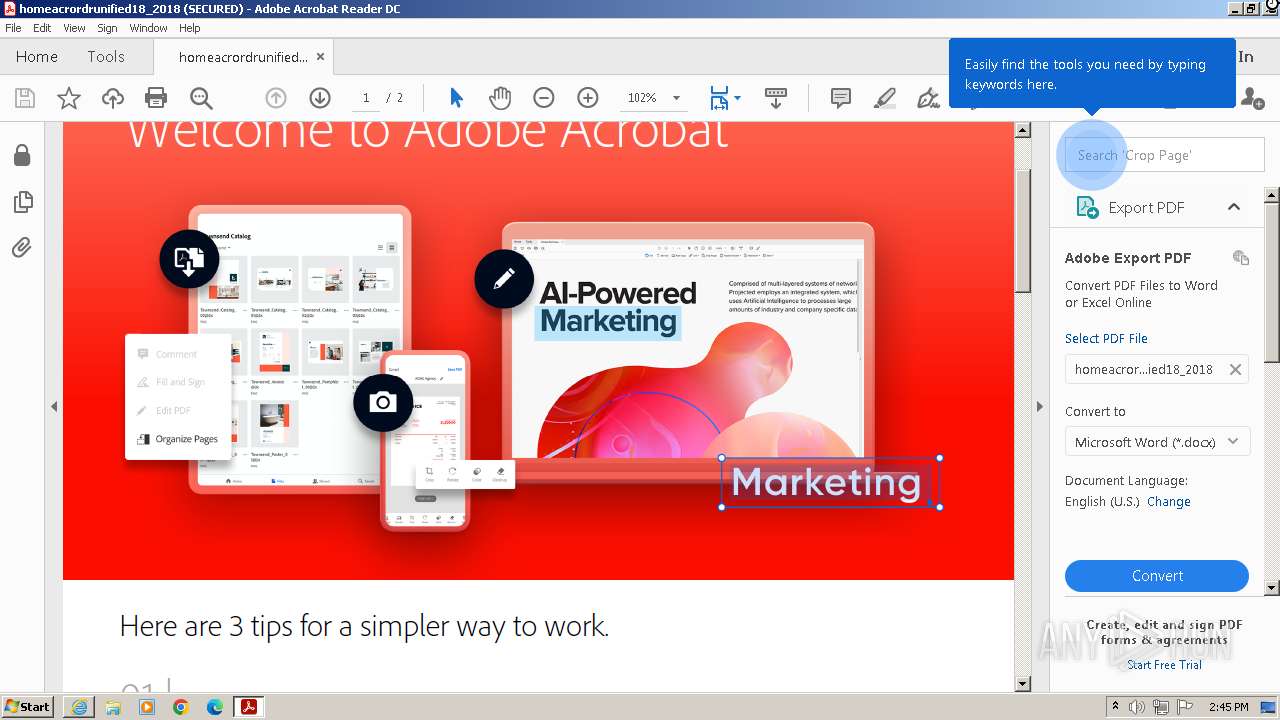Viewport: 1280px width, 720px height.
Task: Open the zoom level dropdown
Action: pos(676,98)
